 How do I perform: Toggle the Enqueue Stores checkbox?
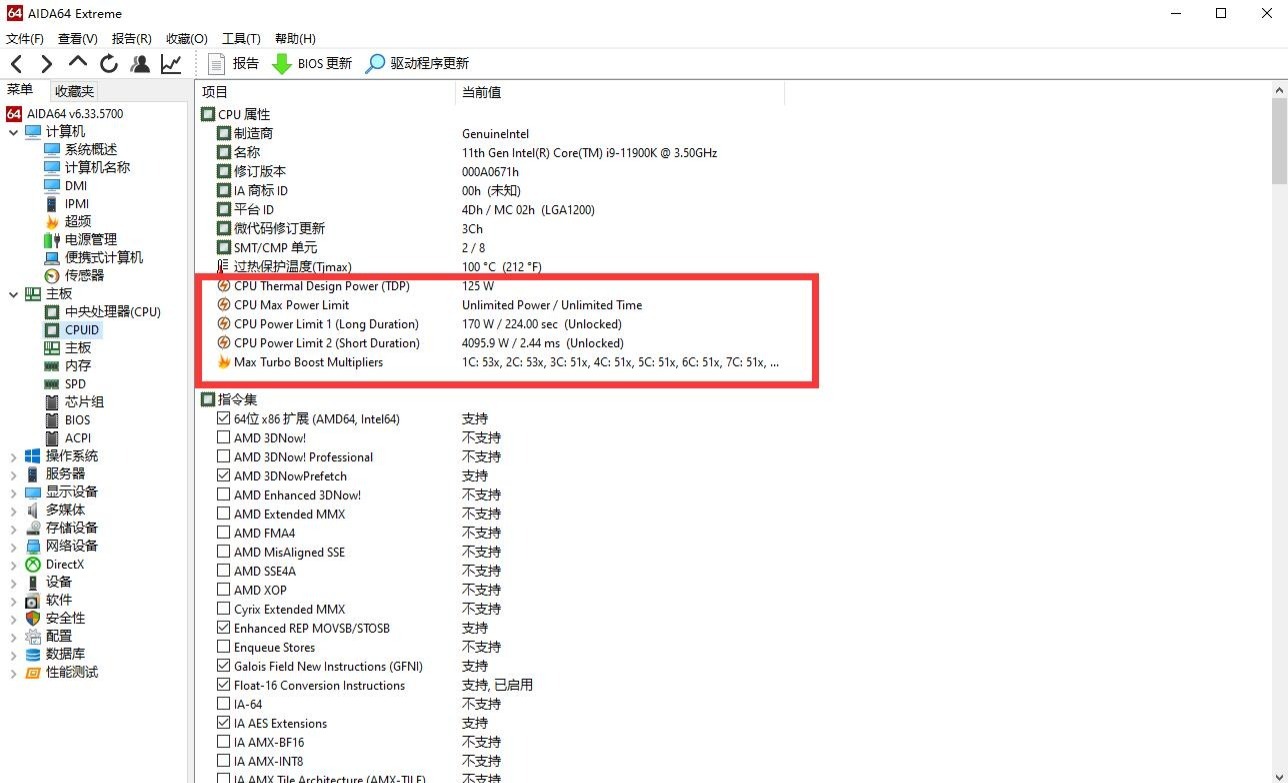point(224,647)
